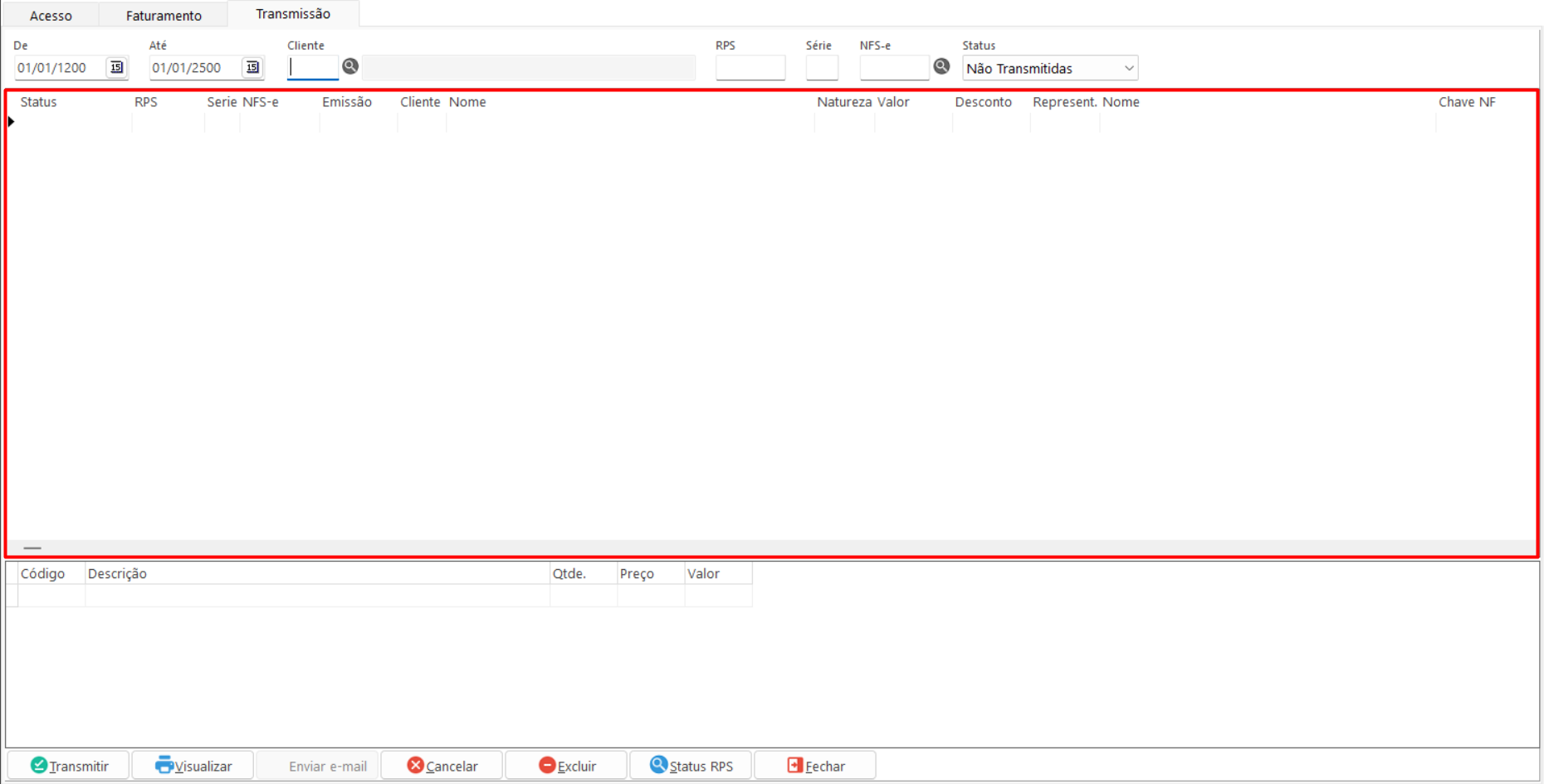Image resolution: width=1544 pixels, height=784 pixels.
Task: Open the De date calendar picker
Action: click(x=116, y=68)
